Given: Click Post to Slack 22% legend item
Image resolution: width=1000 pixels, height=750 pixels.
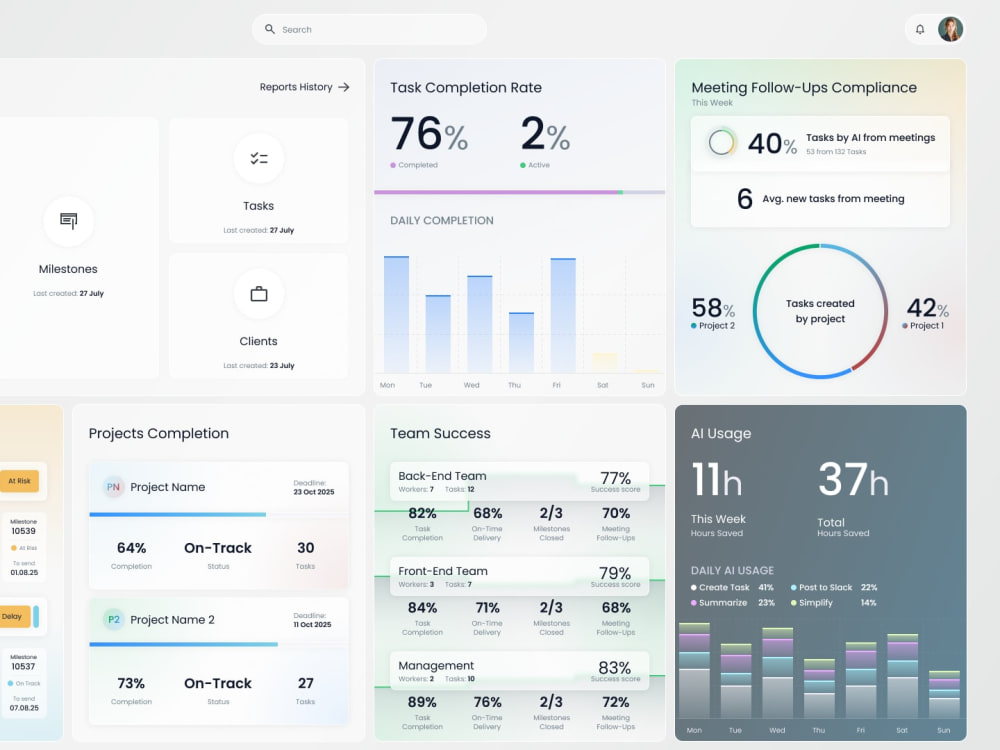Looking at the screenshot, I should [x=834, y=587].
